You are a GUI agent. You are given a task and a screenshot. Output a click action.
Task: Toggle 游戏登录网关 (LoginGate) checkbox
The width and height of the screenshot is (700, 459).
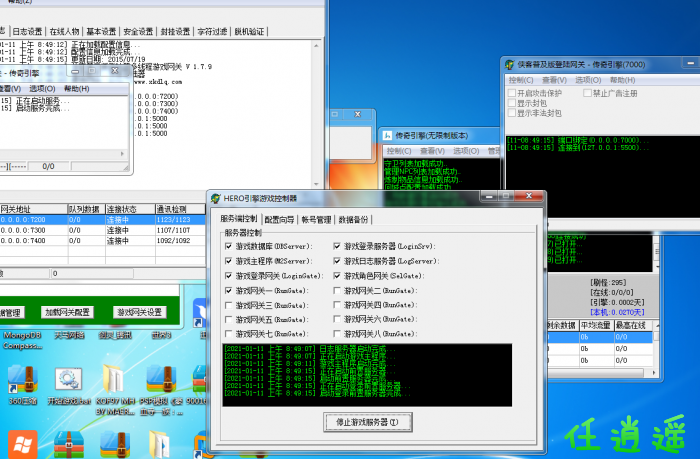pyautogui.click(x=229, y=276)
